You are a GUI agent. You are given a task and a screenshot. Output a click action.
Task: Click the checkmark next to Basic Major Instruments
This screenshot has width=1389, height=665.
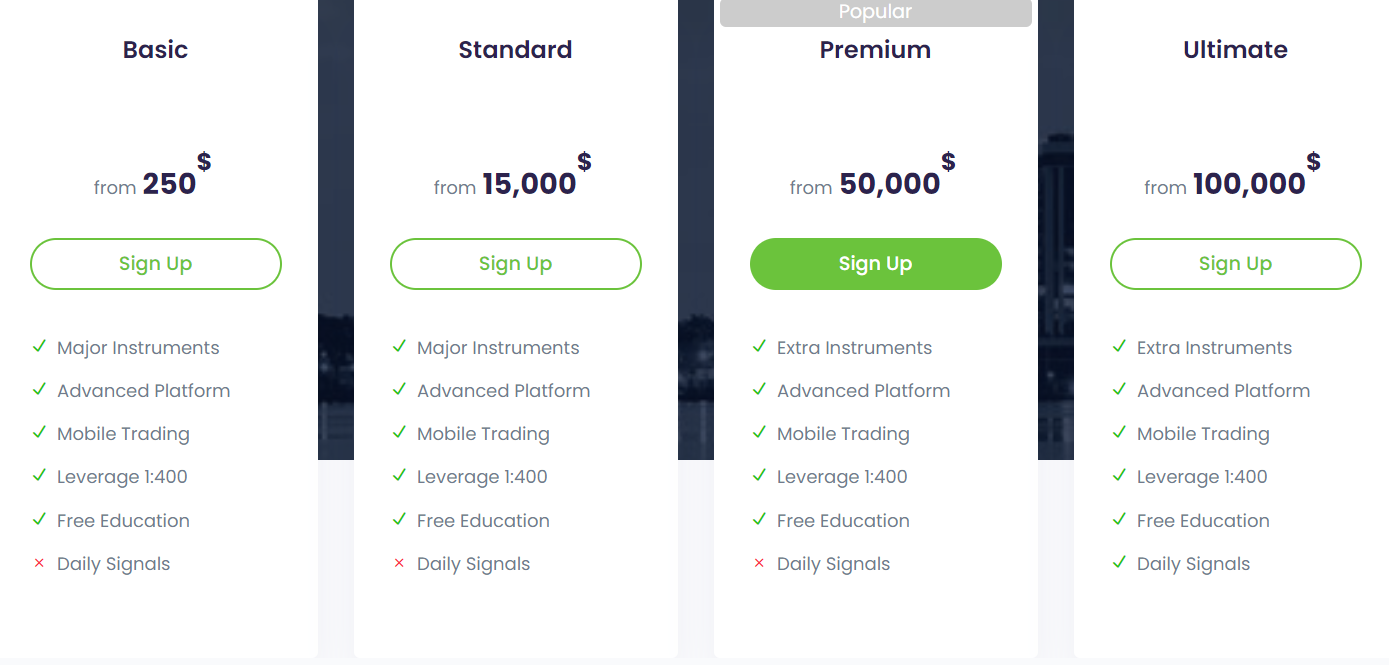[39, 347]
